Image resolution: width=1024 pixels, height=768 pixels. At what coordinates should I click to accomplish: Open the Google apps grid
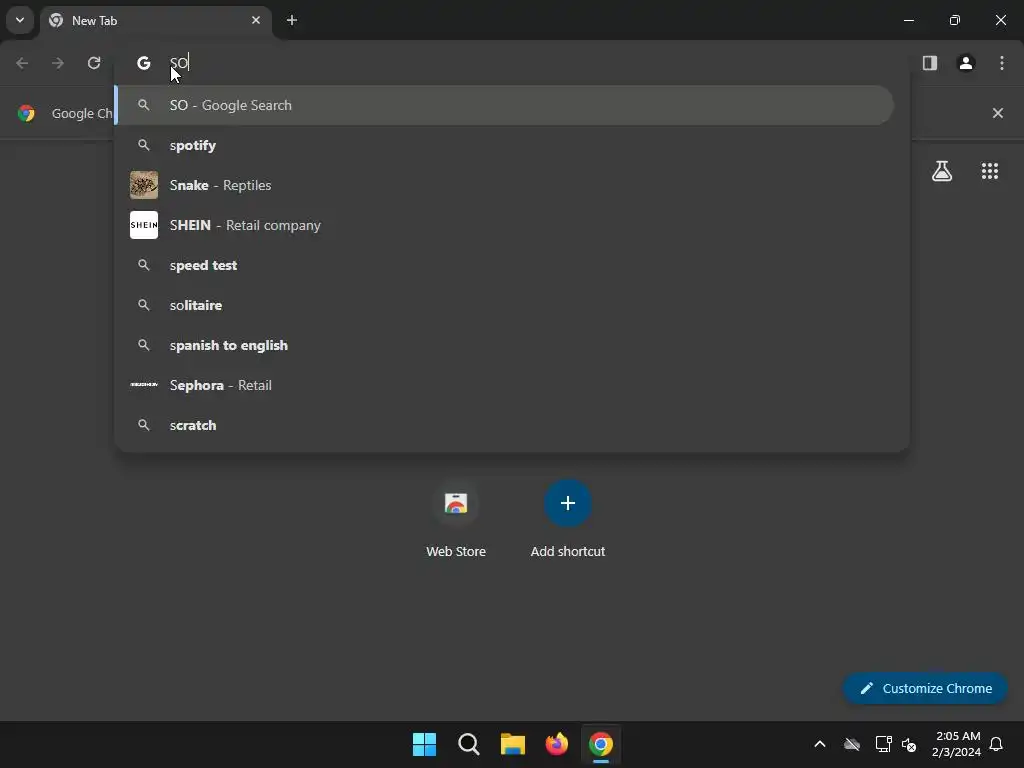pos(990,171)
